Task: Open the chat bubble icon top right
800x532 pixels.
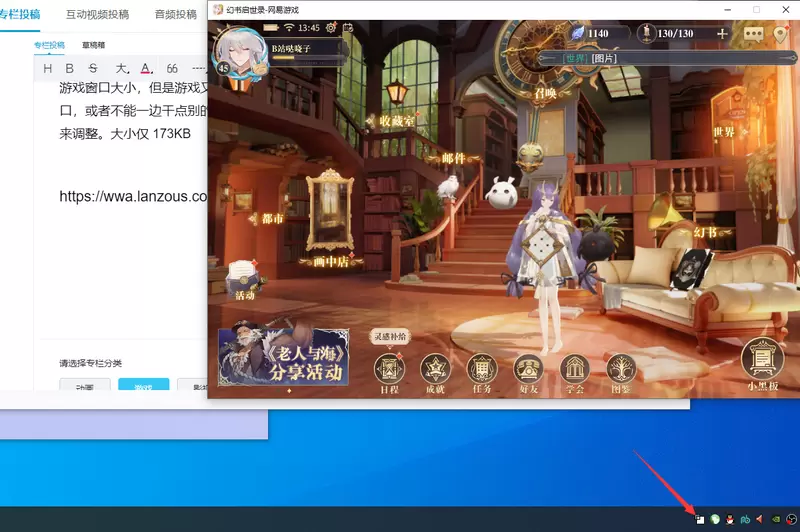Action: click(x=754, y=34)
